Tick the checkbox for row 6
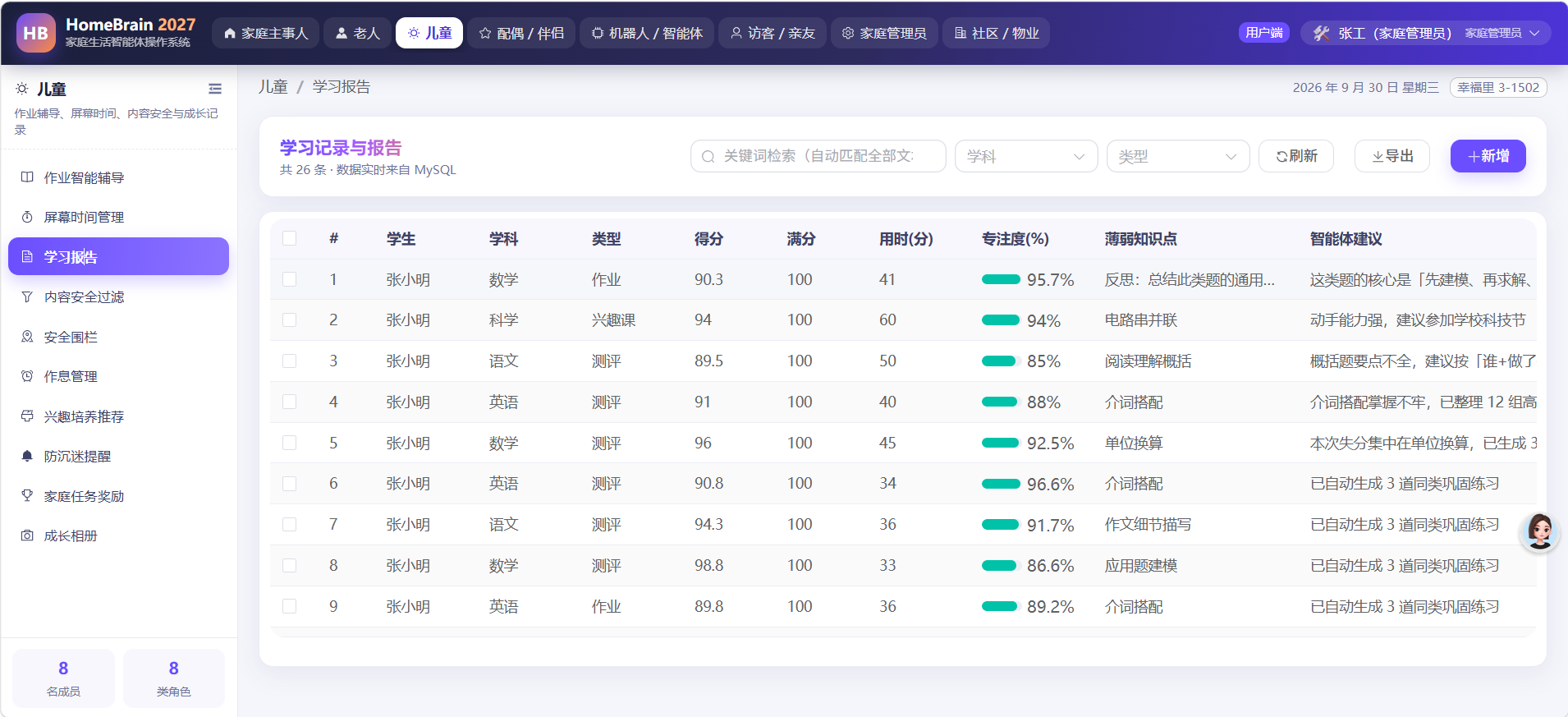 289,484
